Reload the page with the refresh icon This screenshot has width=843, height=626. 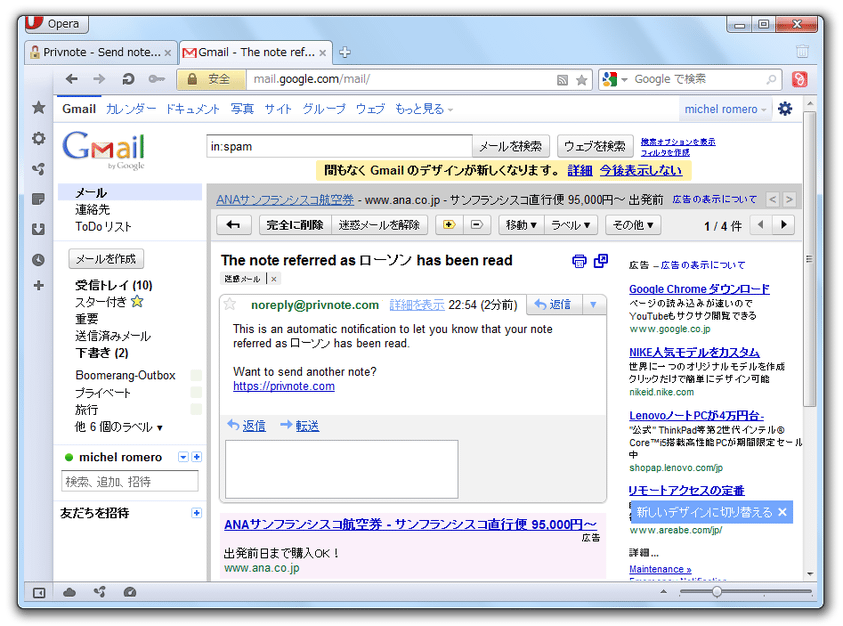[128, 80]
